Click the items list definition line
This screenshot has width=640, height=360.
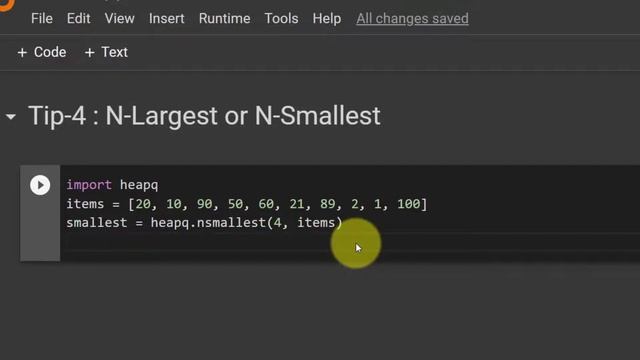[x=247, y=204]
